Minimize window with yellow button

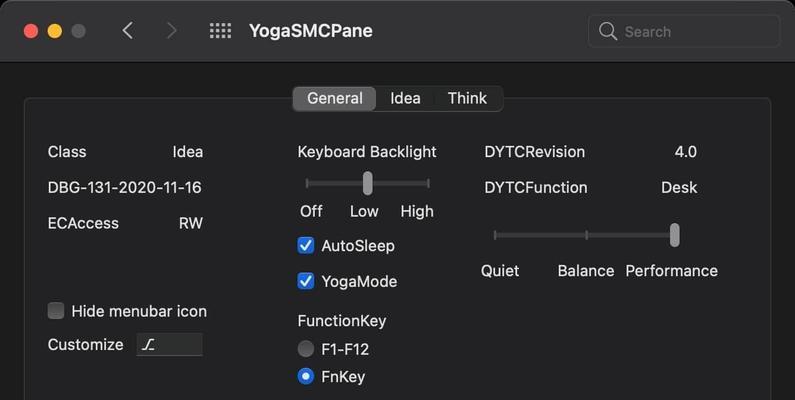[x=55, y=31]
